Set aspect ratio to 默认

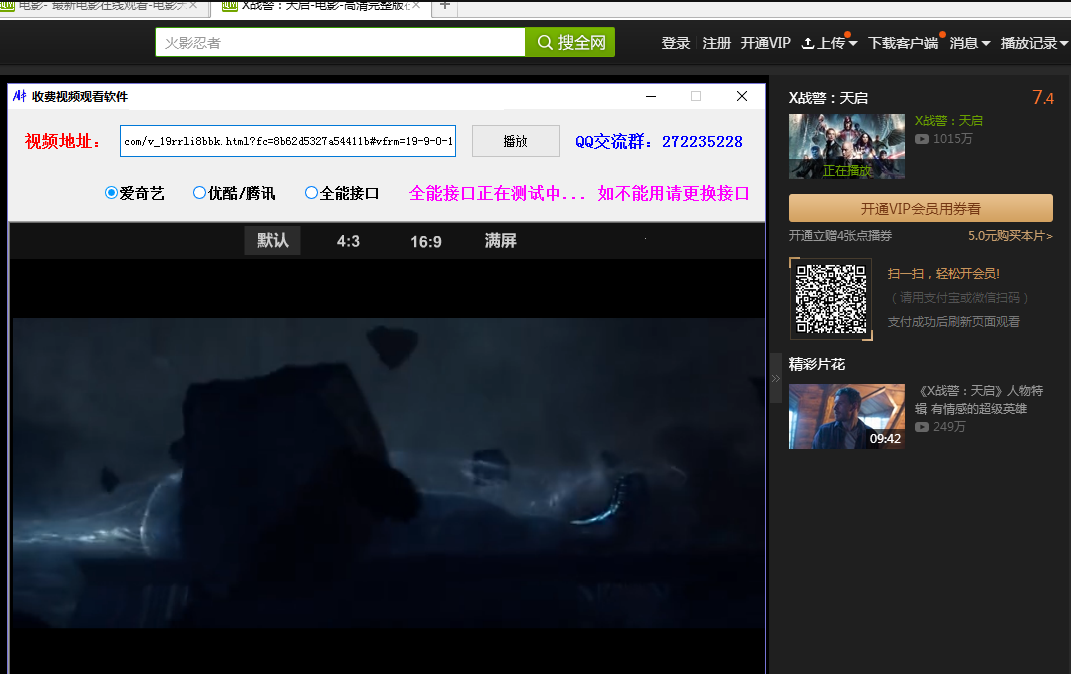pos(273,240)
